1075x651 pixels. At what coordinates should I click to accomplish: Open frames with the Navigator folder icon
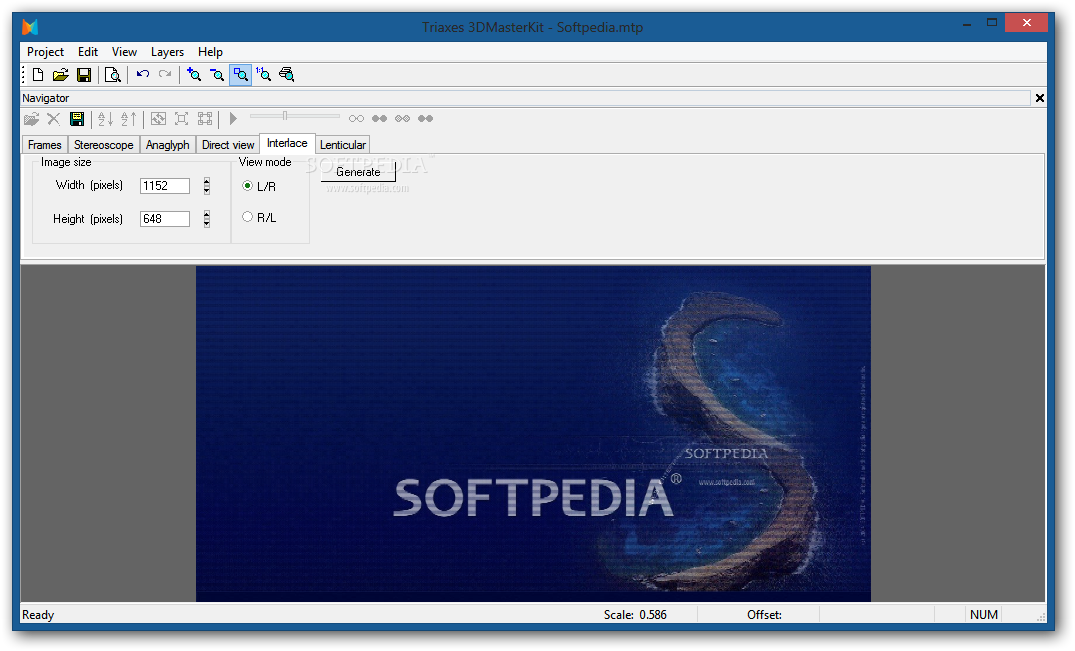coord(32,119)
